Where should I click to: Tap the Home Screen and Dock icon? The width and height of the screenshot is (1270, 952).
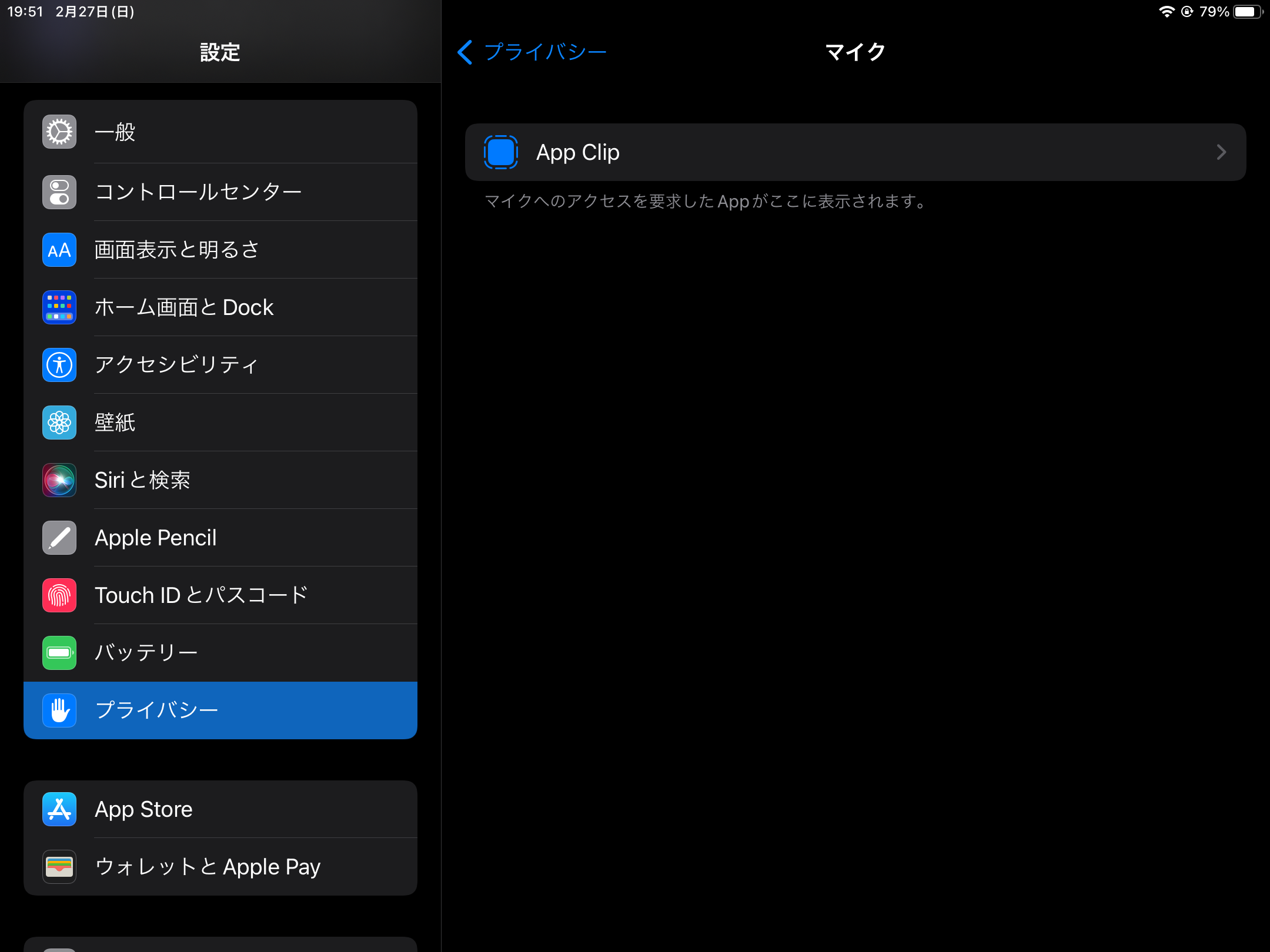tap(59, 307)
